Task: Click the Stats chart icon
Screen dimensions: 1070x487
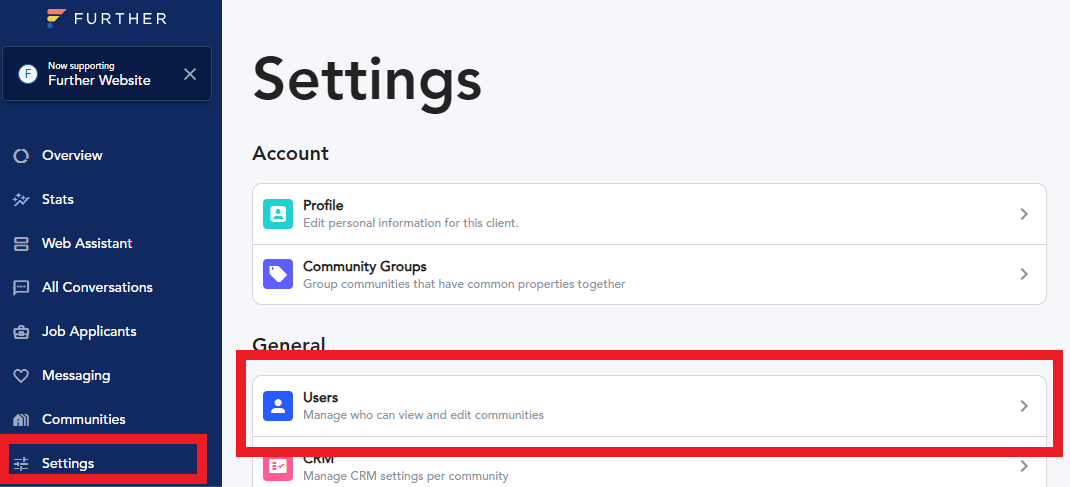Action: (20, 200)
